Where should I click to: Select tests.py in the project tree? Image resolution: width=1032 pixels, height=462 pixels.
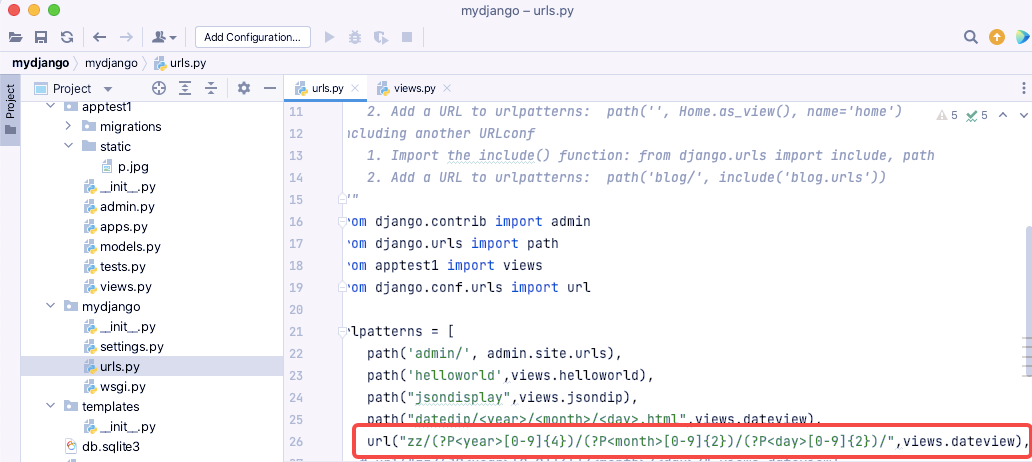click(x=115, y=267)
